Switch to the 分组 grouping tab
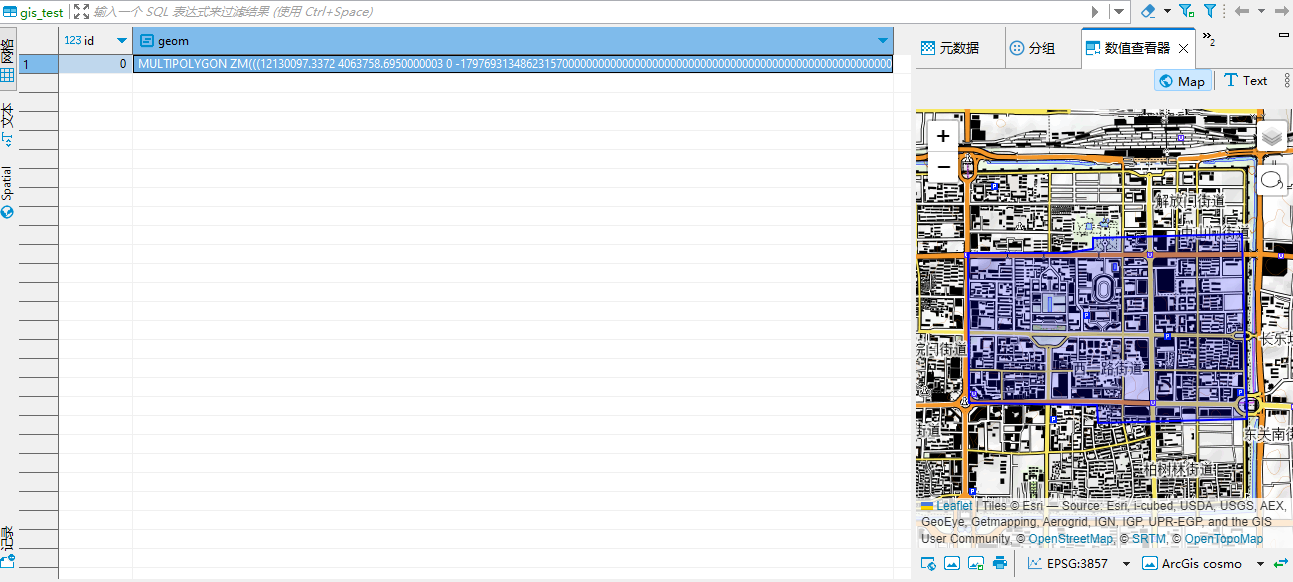The image size is (1293, 582). [1033, 48]
